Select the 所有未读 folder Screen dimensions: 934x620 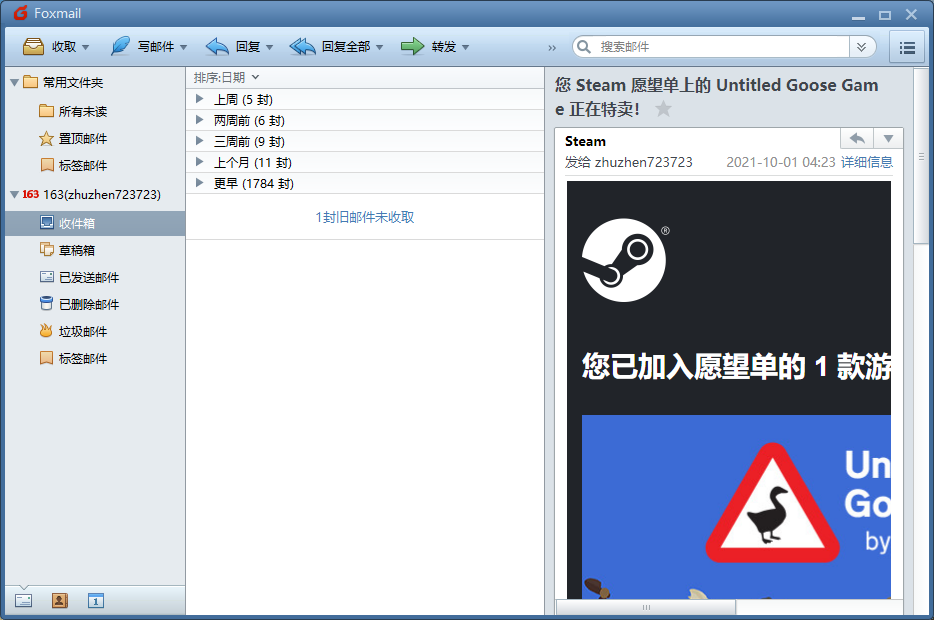tap(95, 111)
